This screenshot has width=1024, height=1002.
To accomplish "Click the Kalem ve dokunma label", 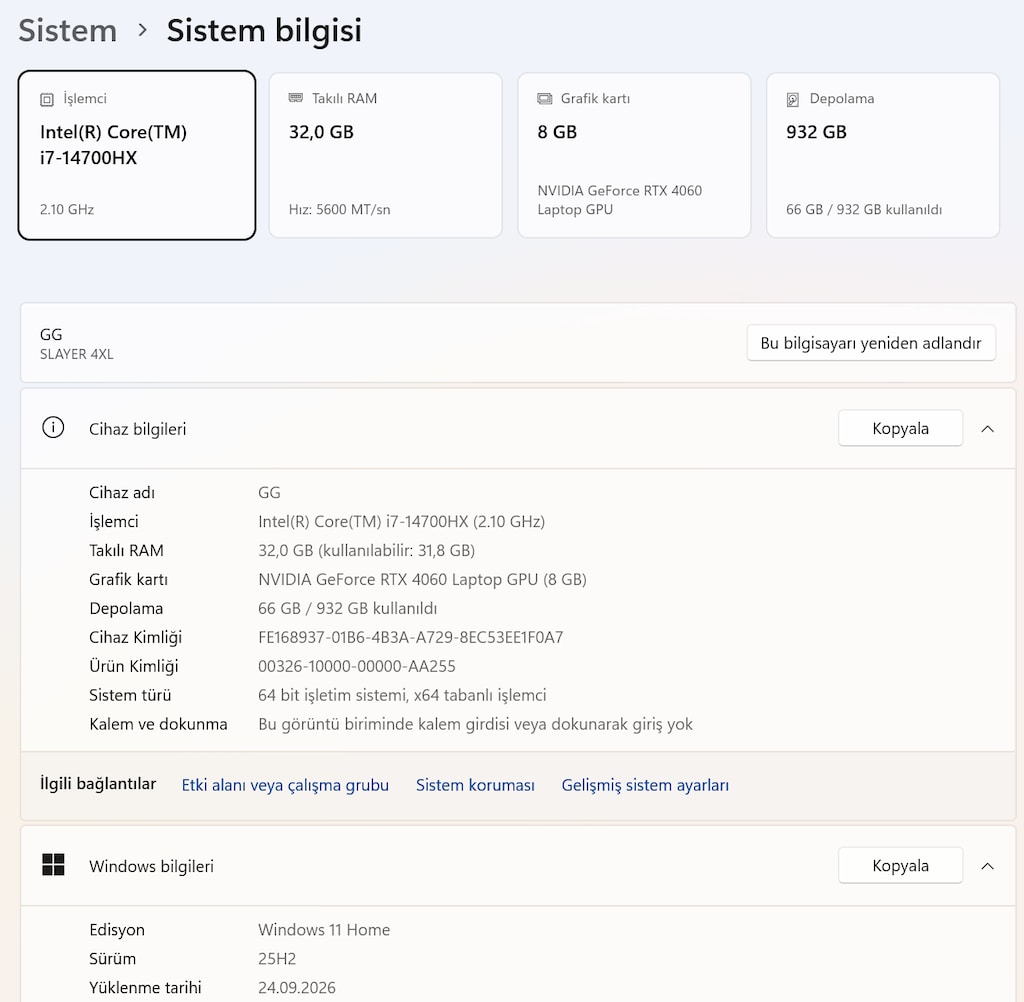I will [158, 724].
